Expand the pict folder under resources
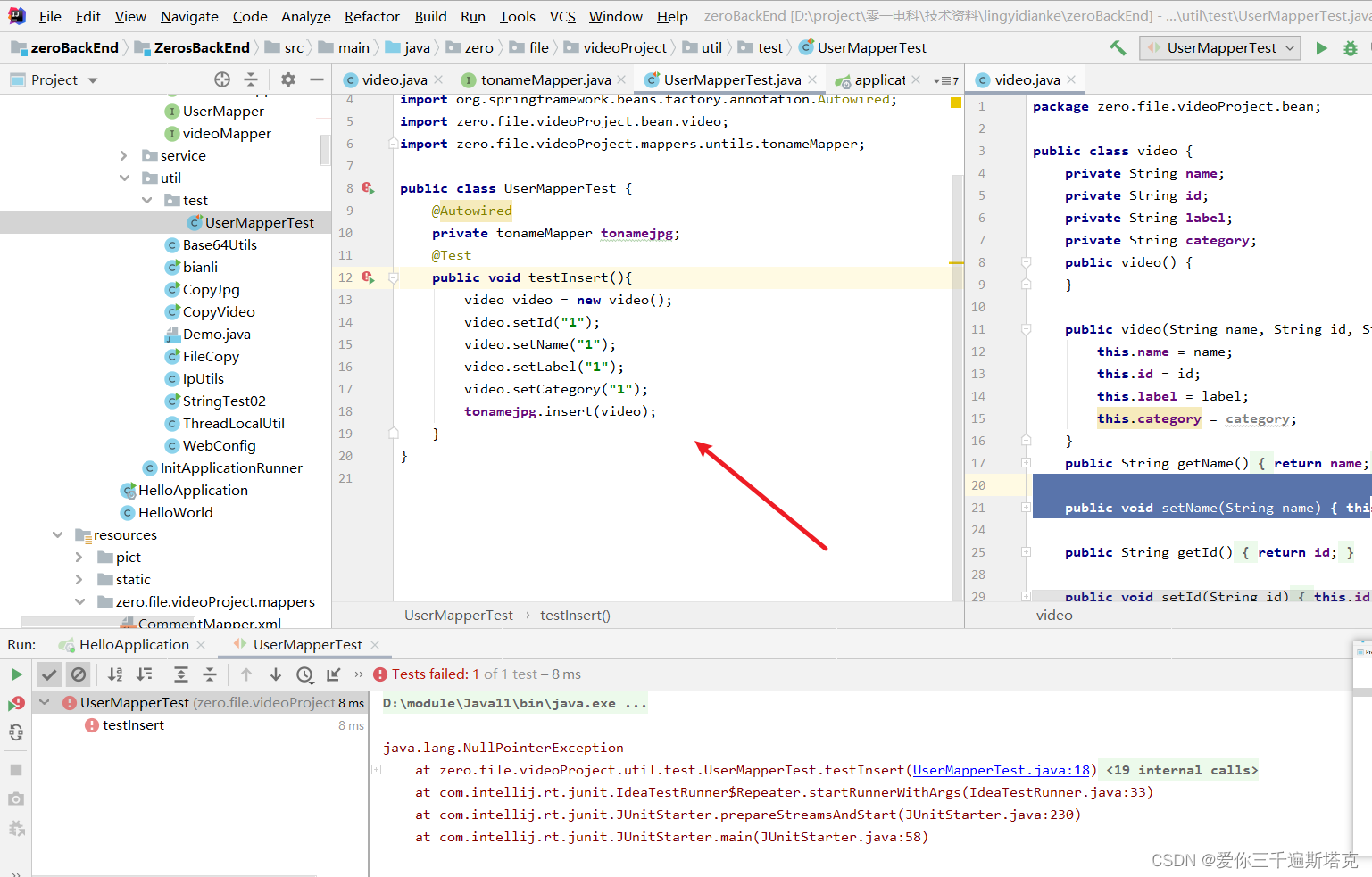The height and width of the screenshot is (877, 1372). click(x=79, y=557)
